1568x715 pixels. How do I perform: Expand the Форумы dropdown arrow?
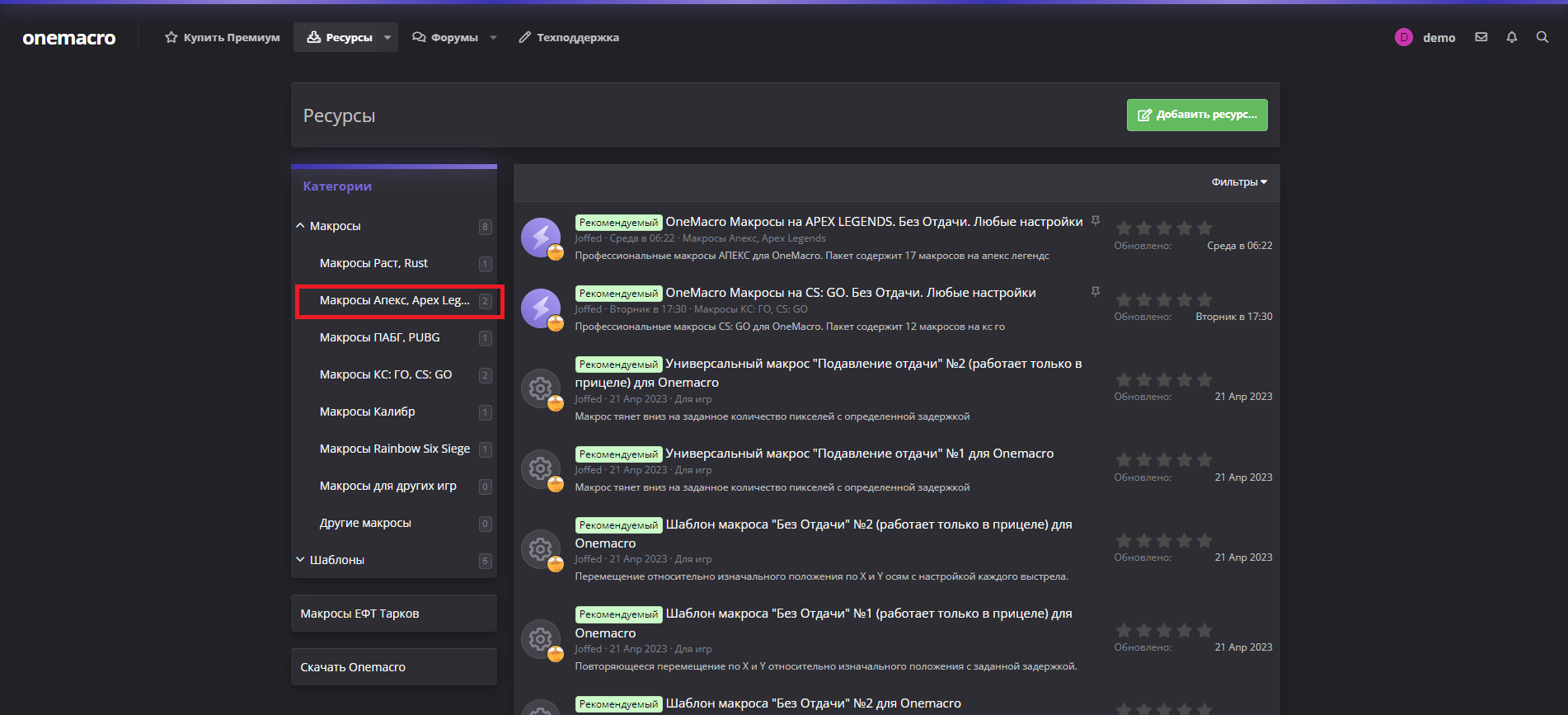tap(493, 37)
